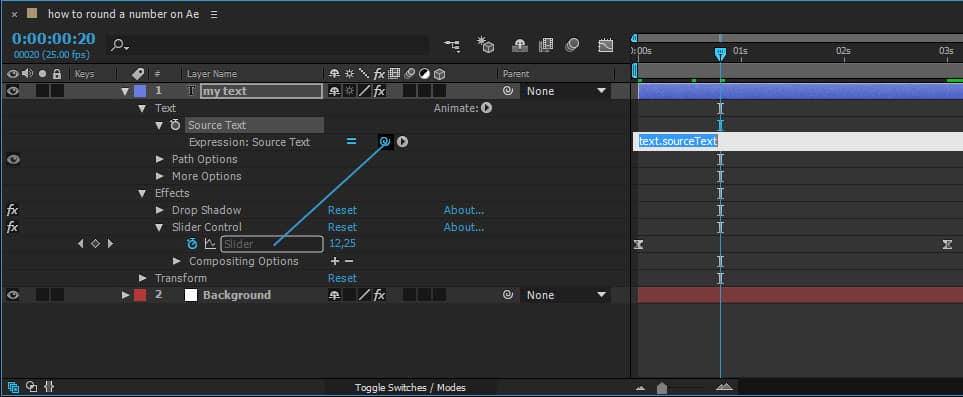Open the Graph Editor icon
The image size is (963, 397).
(606, 45)
